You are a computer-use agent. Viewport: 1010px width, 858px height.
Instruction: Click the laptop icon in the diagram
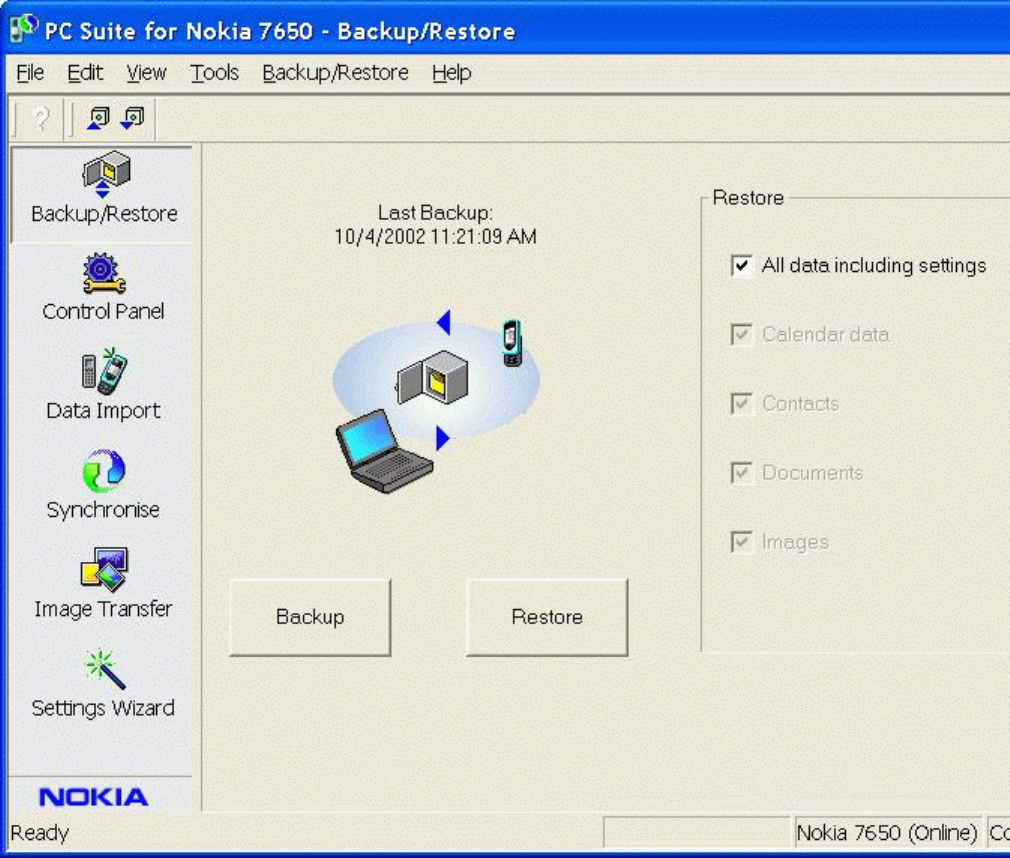click(383, 452)
